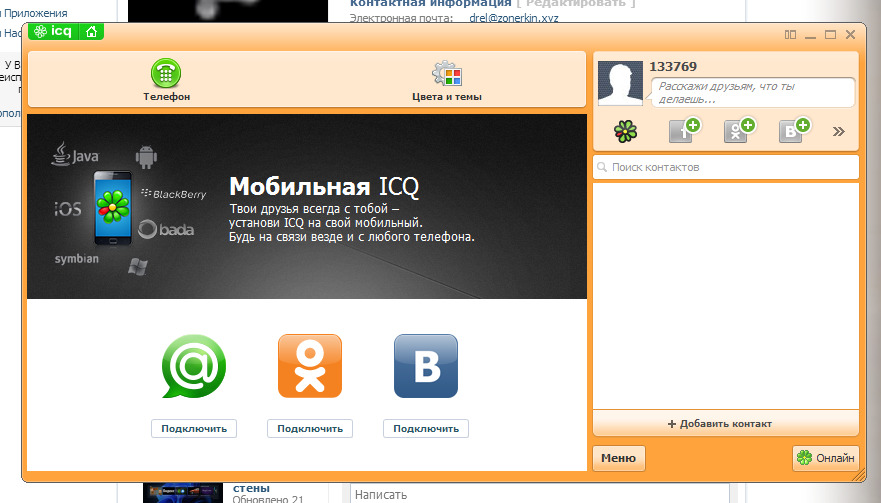Add a VKontakte account in sidebar

pyautogui.click(x=794, y=130)
